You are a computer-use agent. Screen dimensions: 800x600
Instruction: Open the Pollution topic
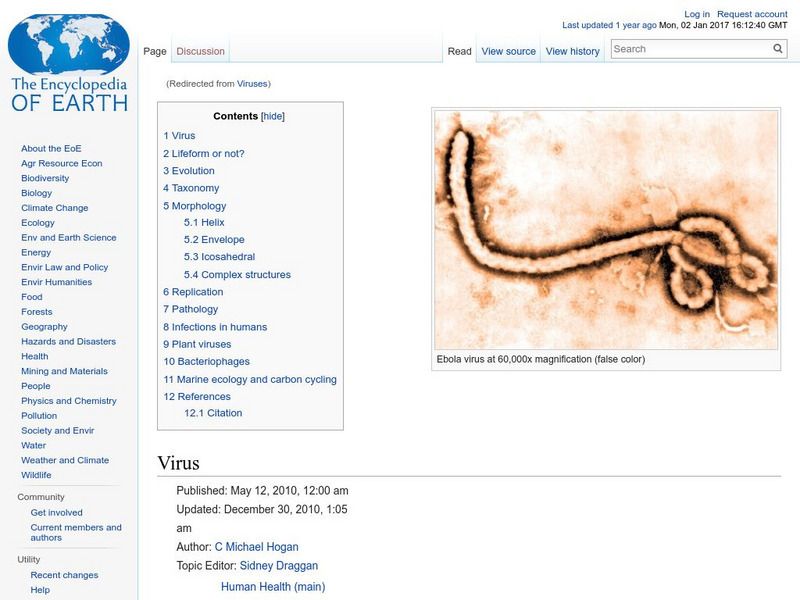(39, 415)
